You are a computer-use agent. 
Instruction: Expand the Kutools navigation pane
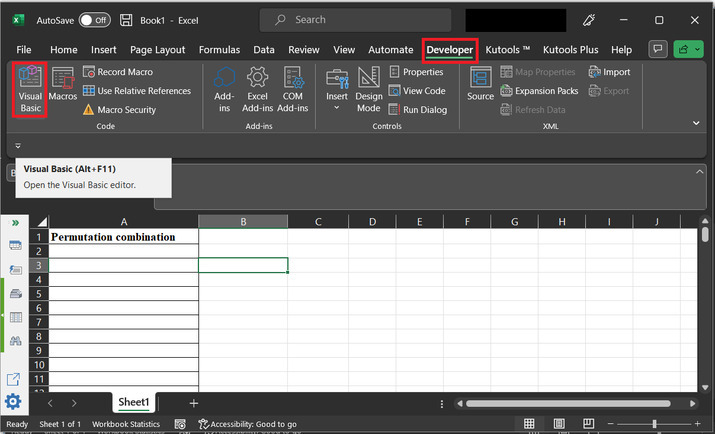16,223
